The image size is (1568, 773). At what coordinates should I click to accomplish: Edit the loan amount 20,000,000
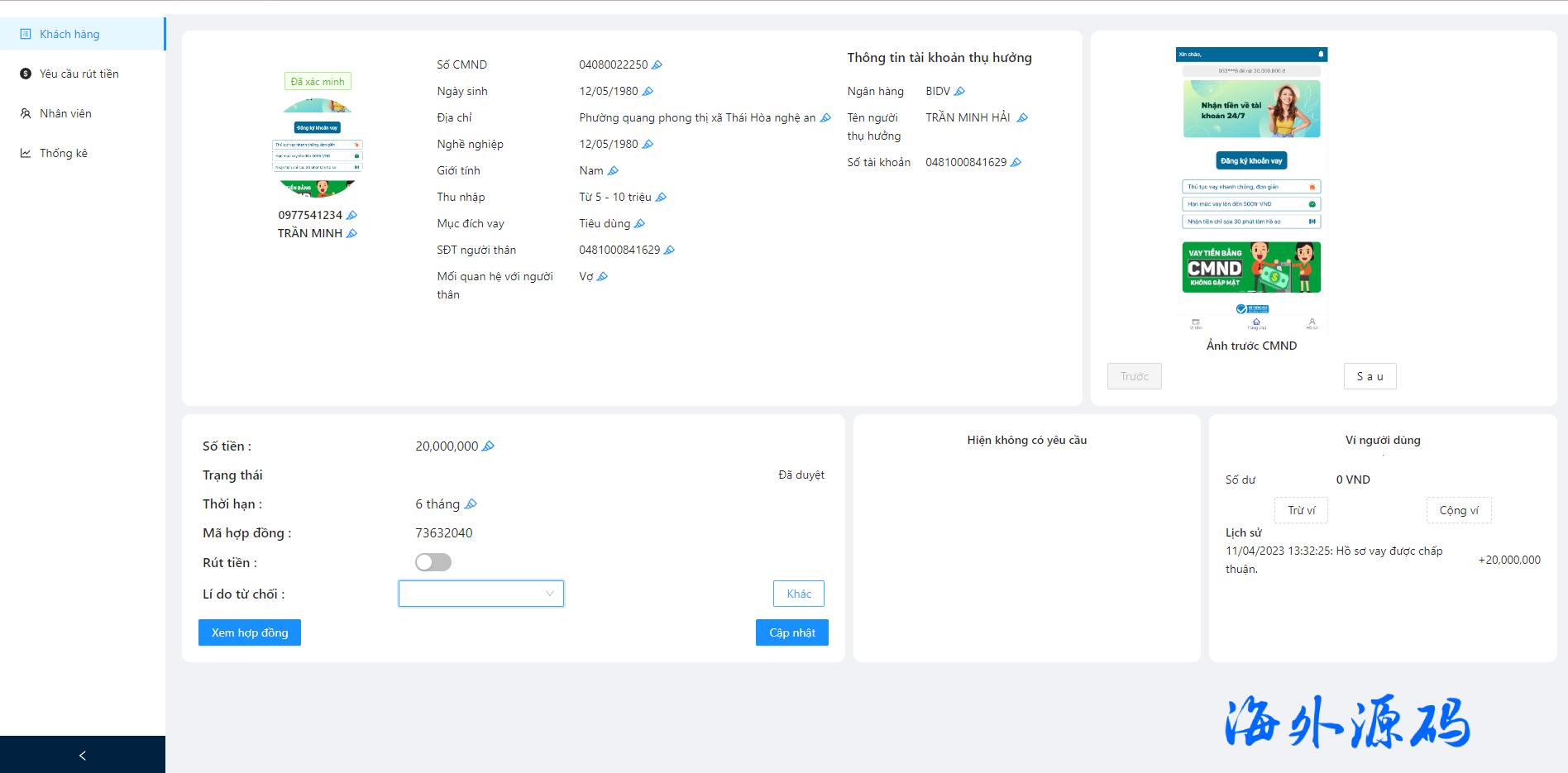pyautogui.click(x=488, y=446)
